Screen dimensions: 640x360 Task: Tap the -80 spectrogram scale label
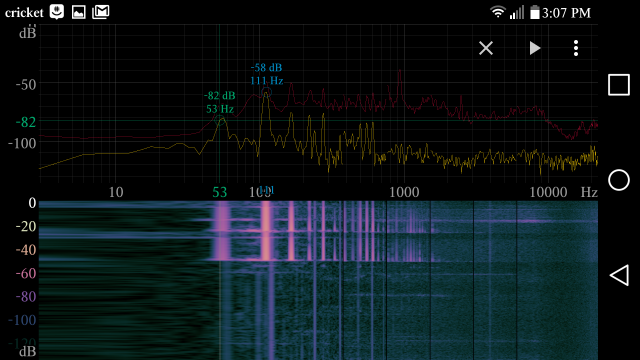click(26, 296)
